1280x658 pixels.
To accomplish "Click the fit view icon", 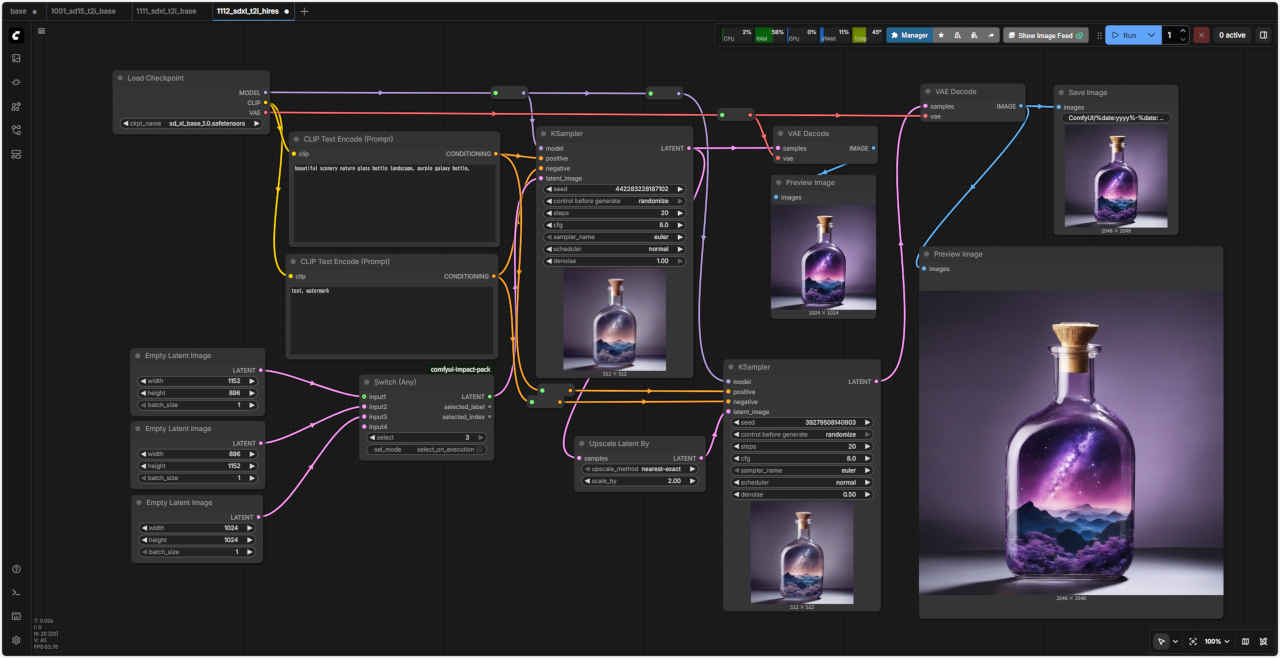I will [x=1193, y=641].
